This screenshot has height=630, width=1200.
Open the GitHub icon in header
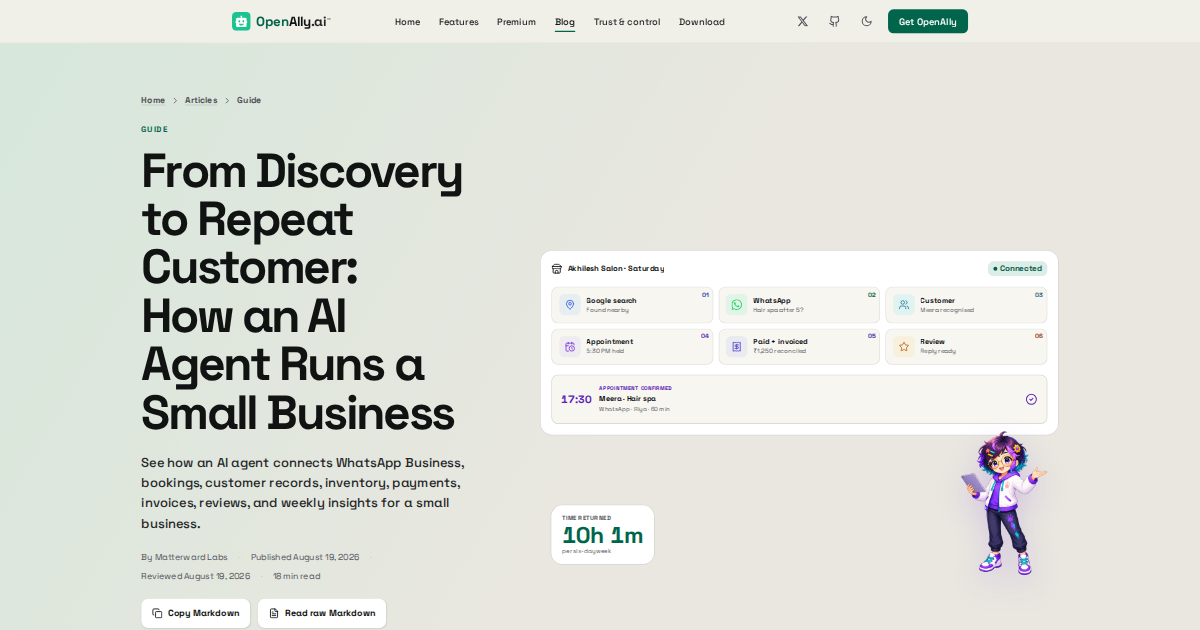(x=834, y=21)
